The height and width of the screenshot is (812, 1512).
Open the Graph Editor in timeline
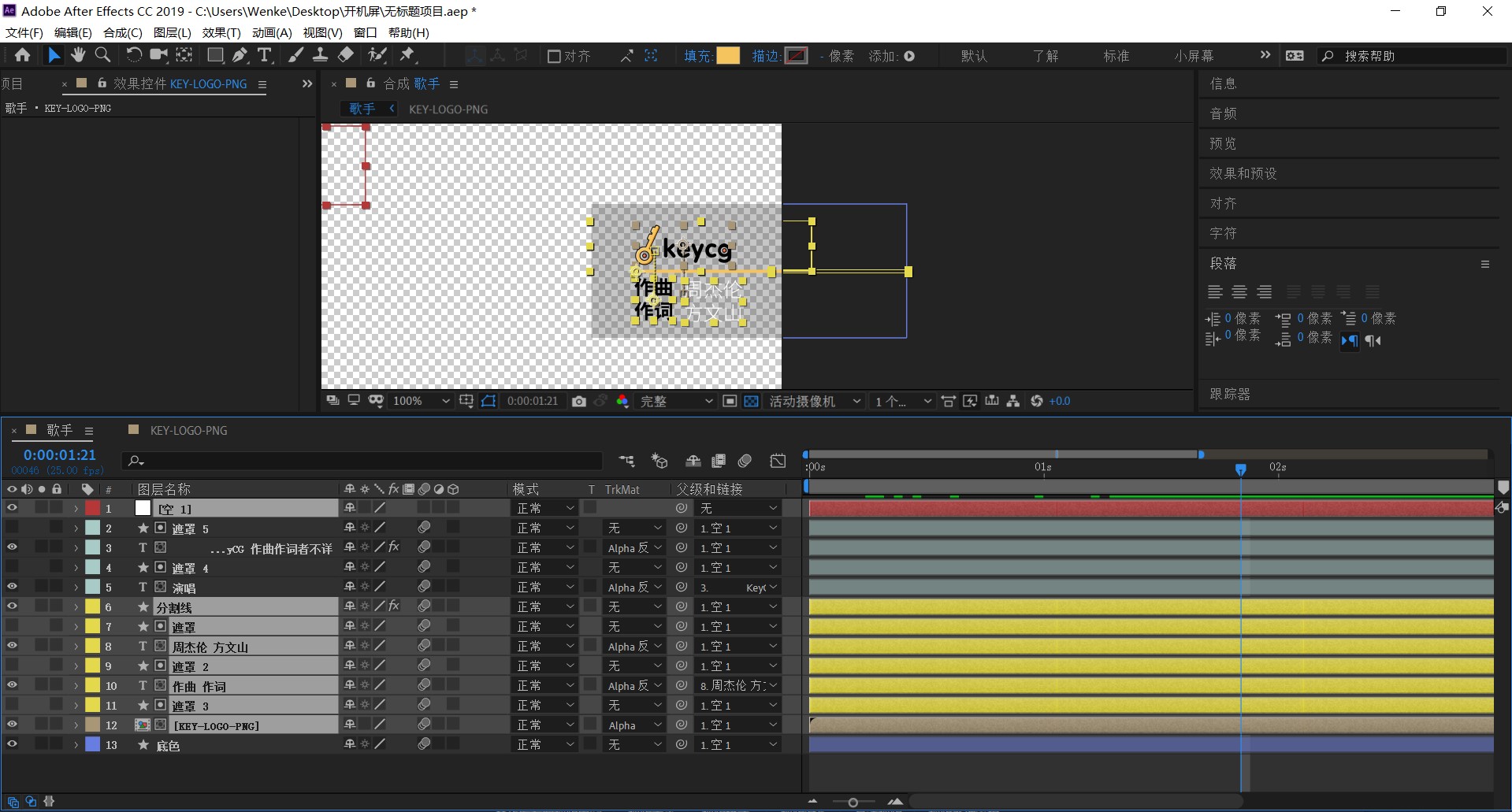(x=778, y=461)
